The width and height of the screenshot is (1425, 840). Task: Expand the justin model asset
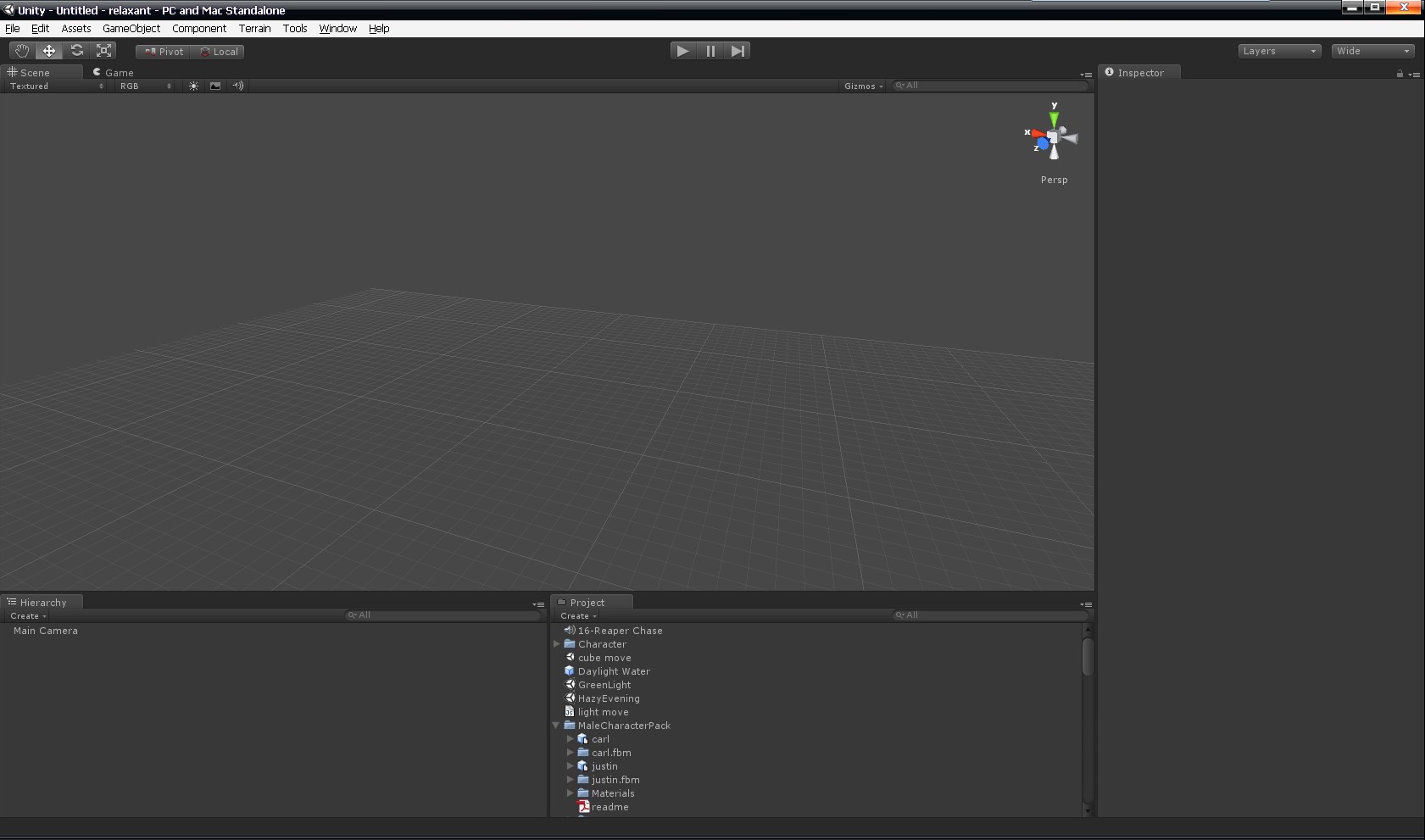[571, 766]
